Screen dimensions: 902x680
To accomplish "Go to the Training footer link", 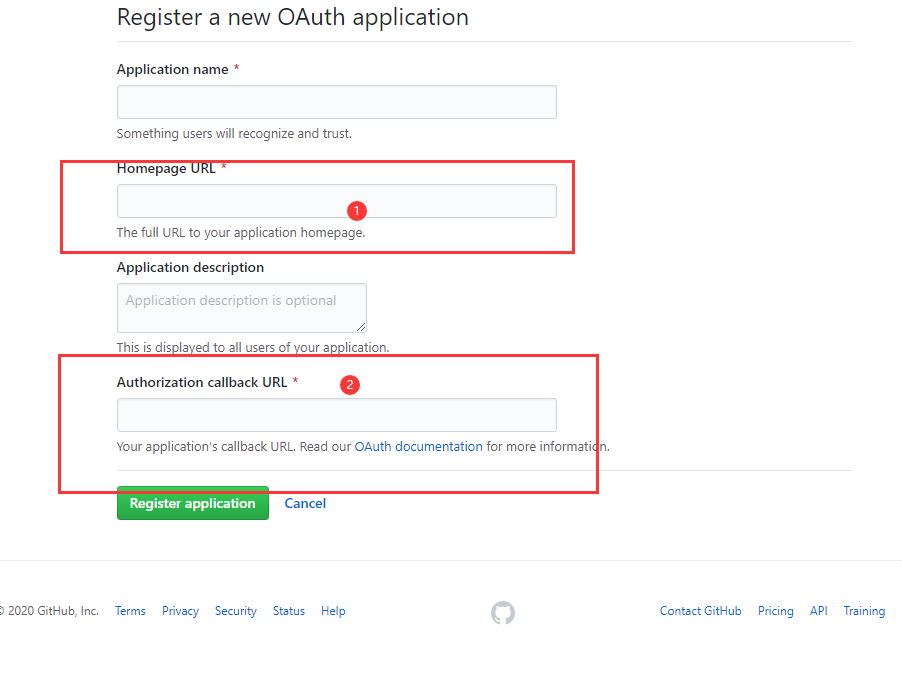I will click(864, 611).
